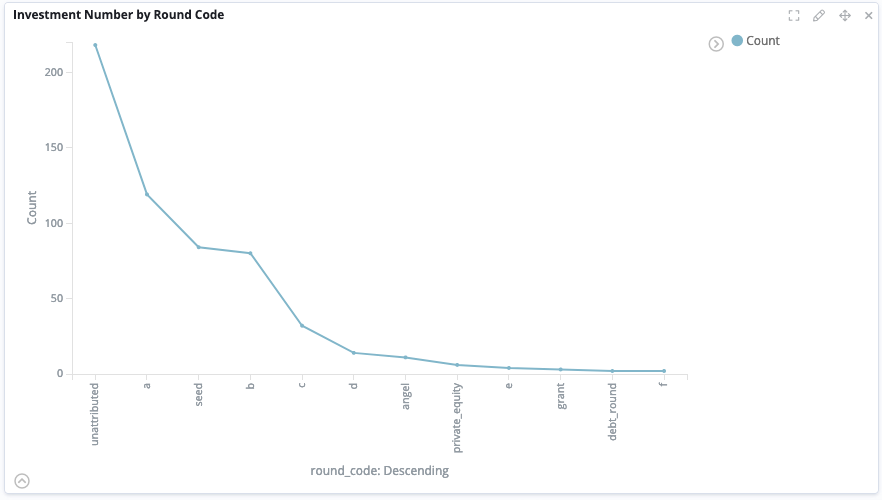Viewport: 882px width, 500px height.
Task: Expand the panel to full screen
Action: coord(794,15)
